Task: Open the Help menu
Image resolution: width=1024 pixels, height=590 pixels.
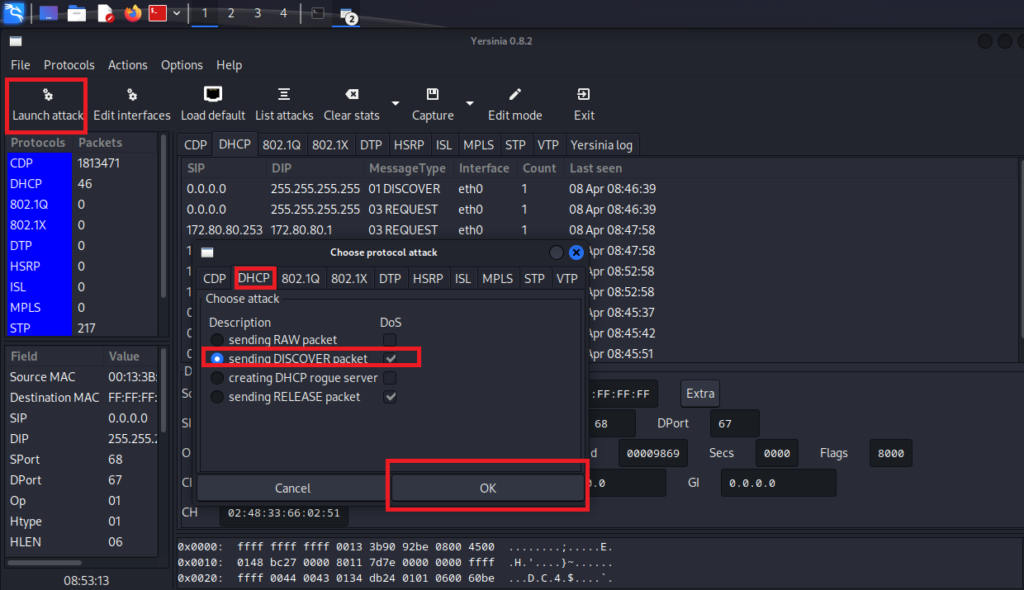Action: click(229, 65)
